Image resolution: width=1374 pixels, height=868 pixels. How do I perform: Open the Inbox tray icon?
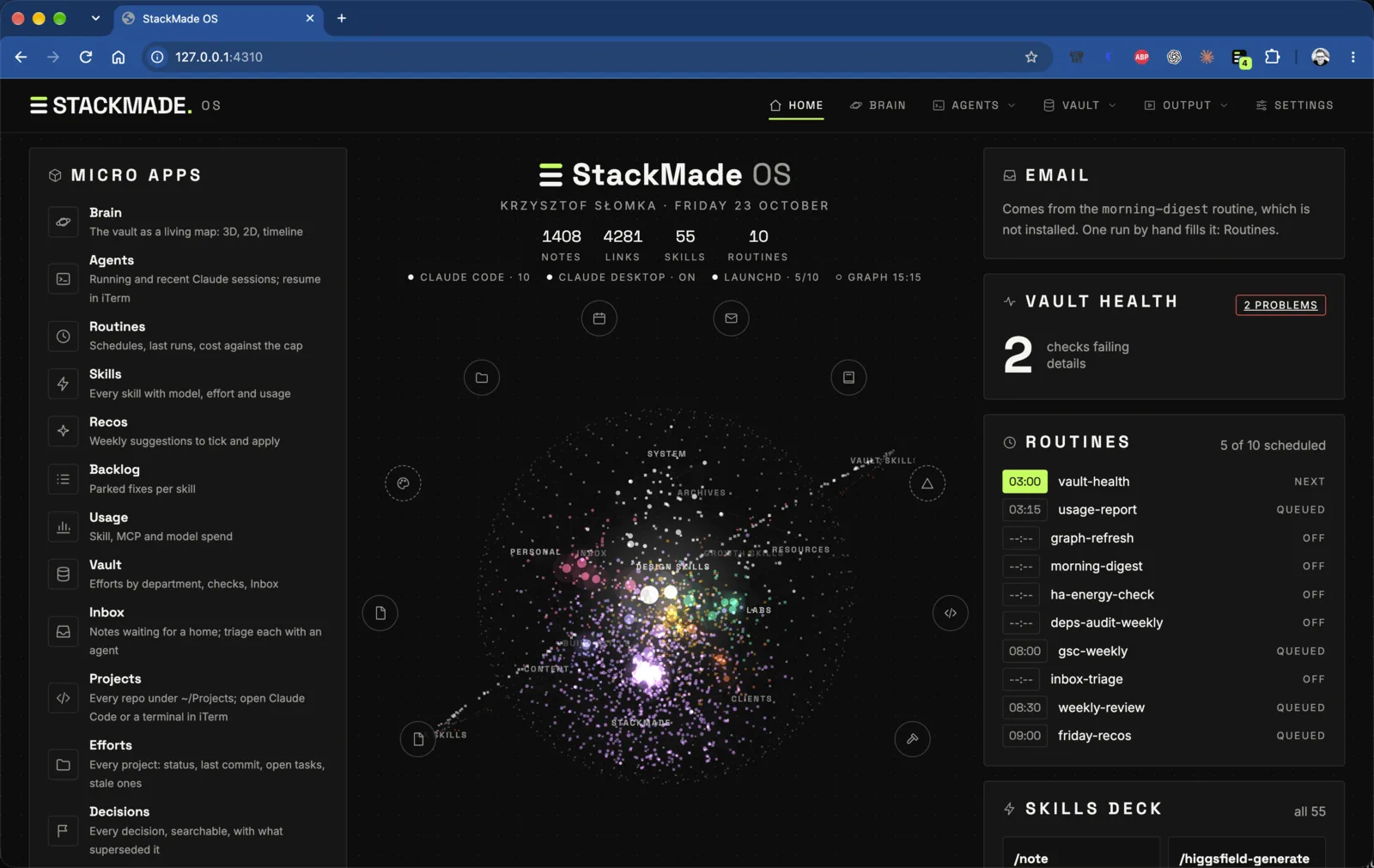(63, 631)
